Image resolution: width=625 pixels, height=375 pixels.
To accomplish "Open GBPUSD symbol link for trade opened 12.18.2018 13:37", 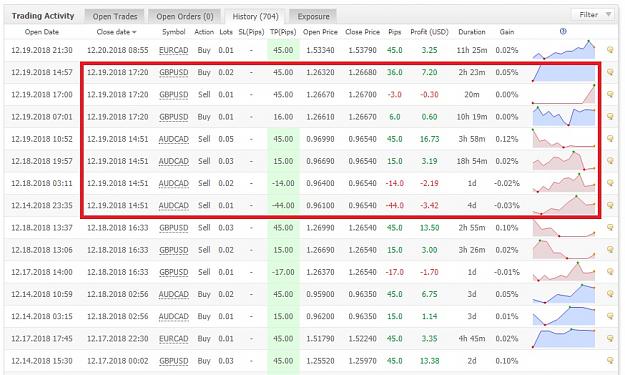I will coord(173,228).
